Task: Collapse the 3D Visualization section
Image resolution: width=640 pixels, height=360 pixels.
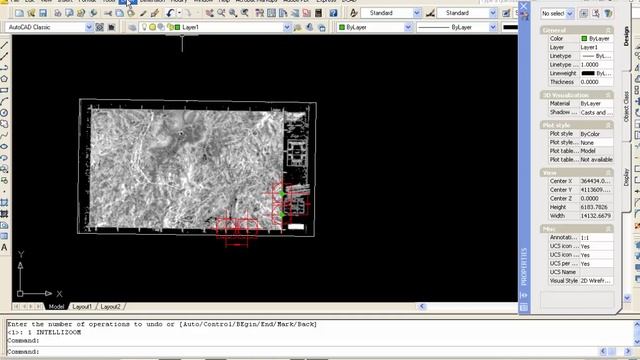Action: 609,95
